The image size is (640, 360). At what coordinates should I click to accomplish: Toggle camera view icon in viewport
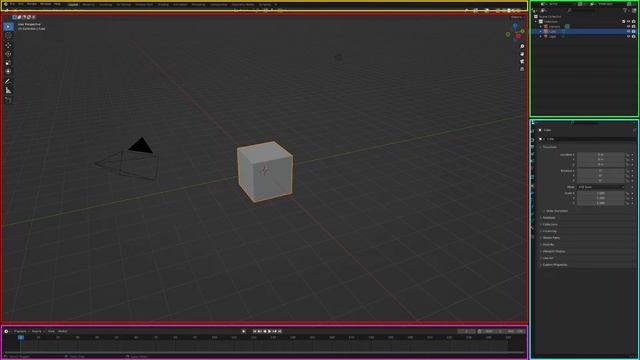522,62
